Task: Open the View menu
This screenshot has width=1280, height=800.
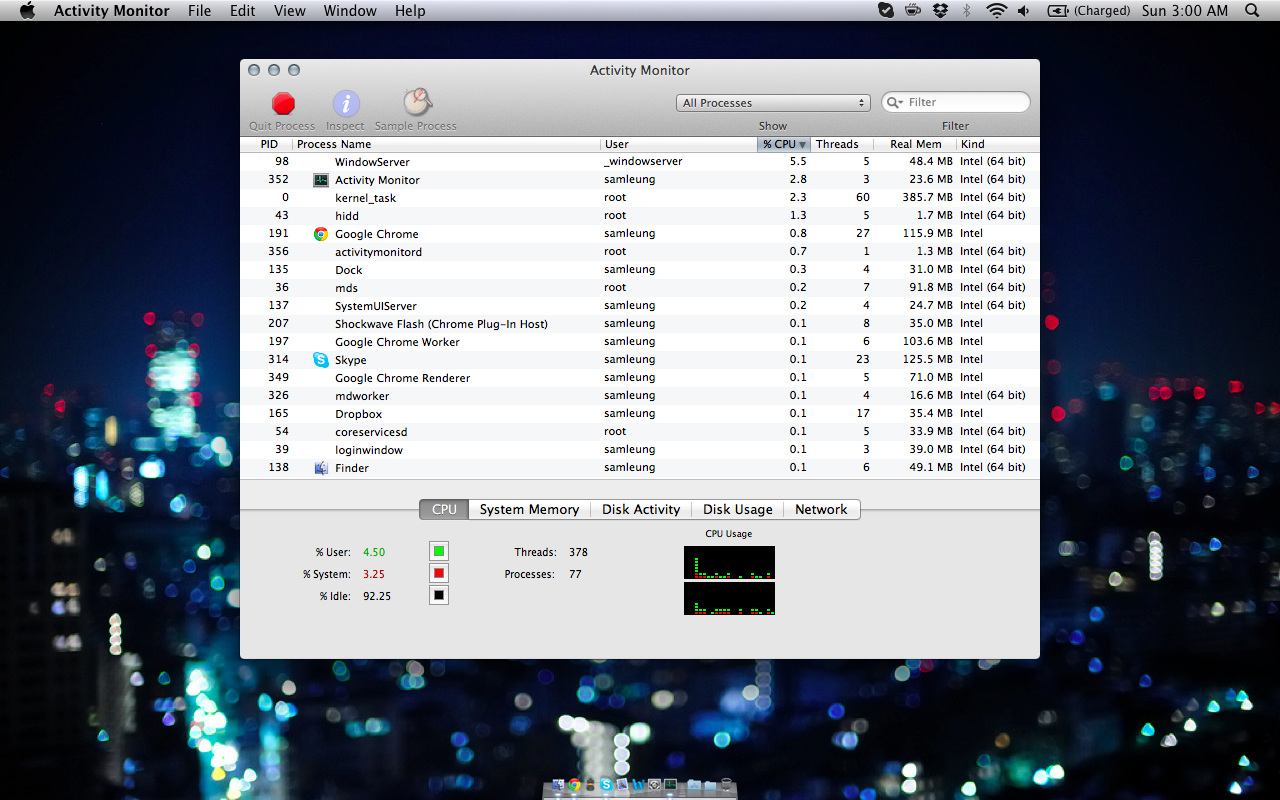Action: click(290, 11)
